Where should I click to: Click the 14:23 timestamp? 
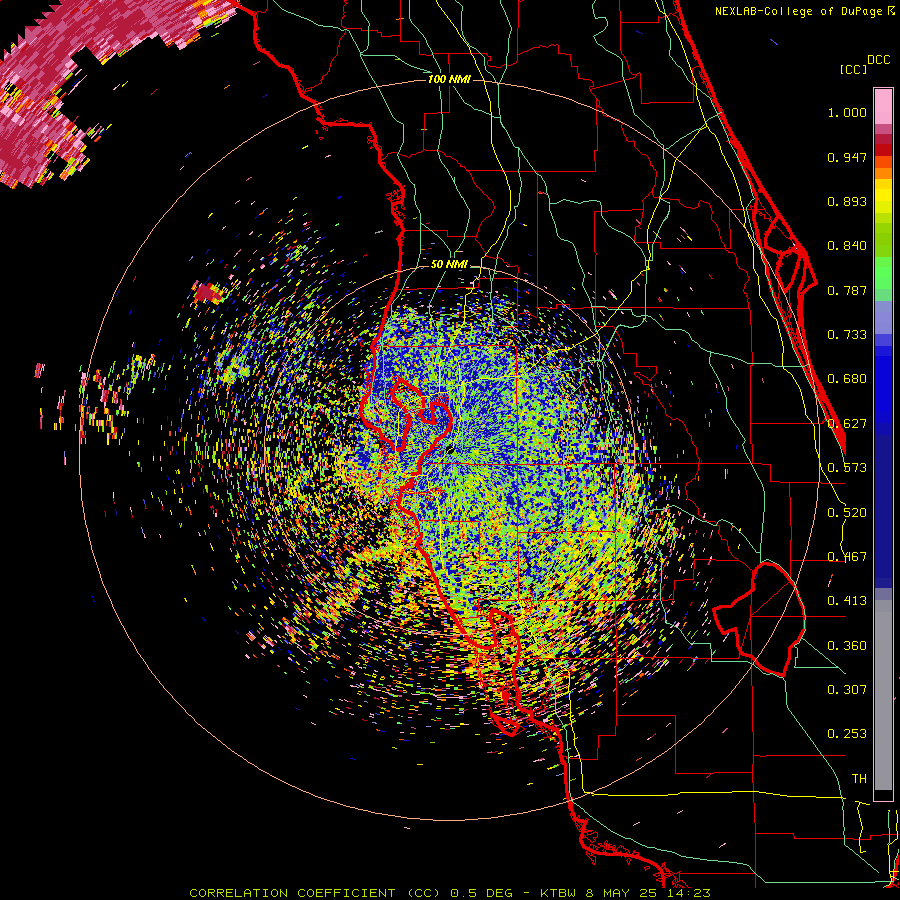point(689,893)
